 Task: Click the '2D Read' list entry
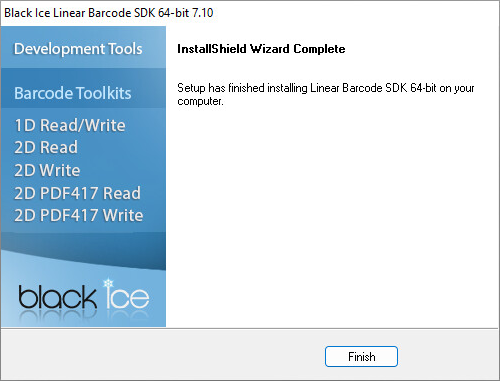[x=46, y=147]
